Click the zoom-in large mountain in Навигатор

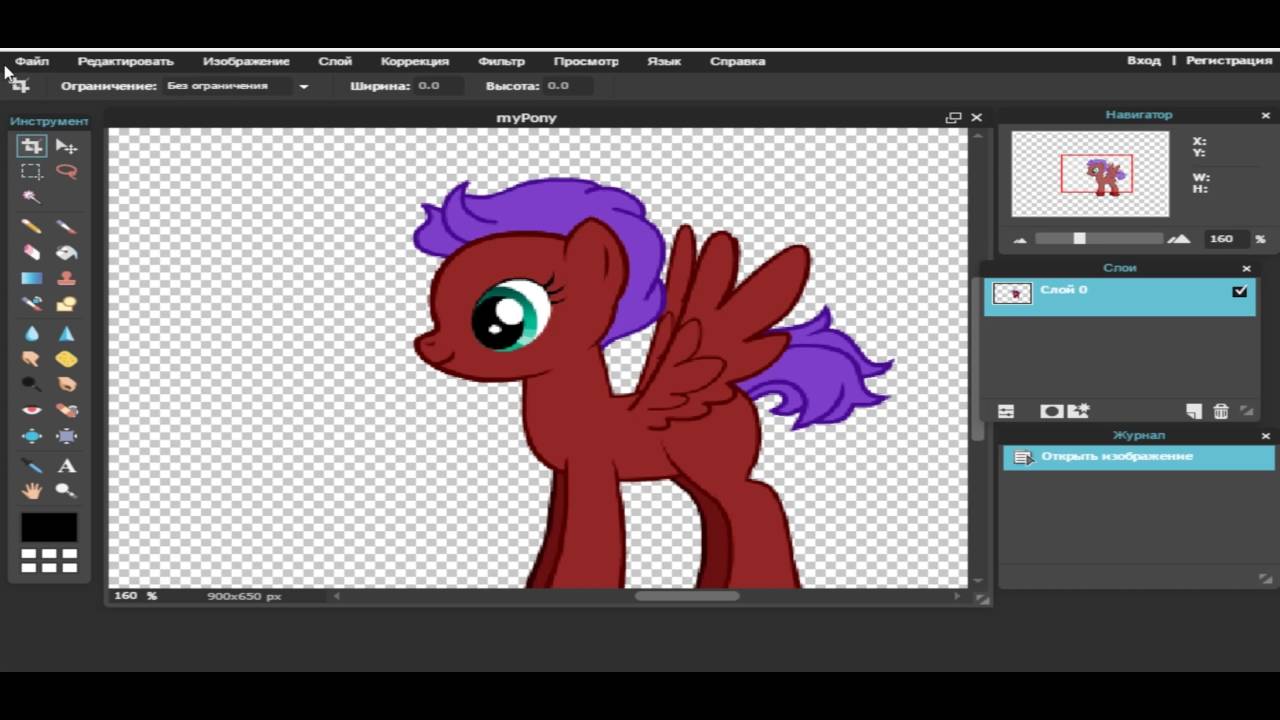click(x=1179, y=238)
